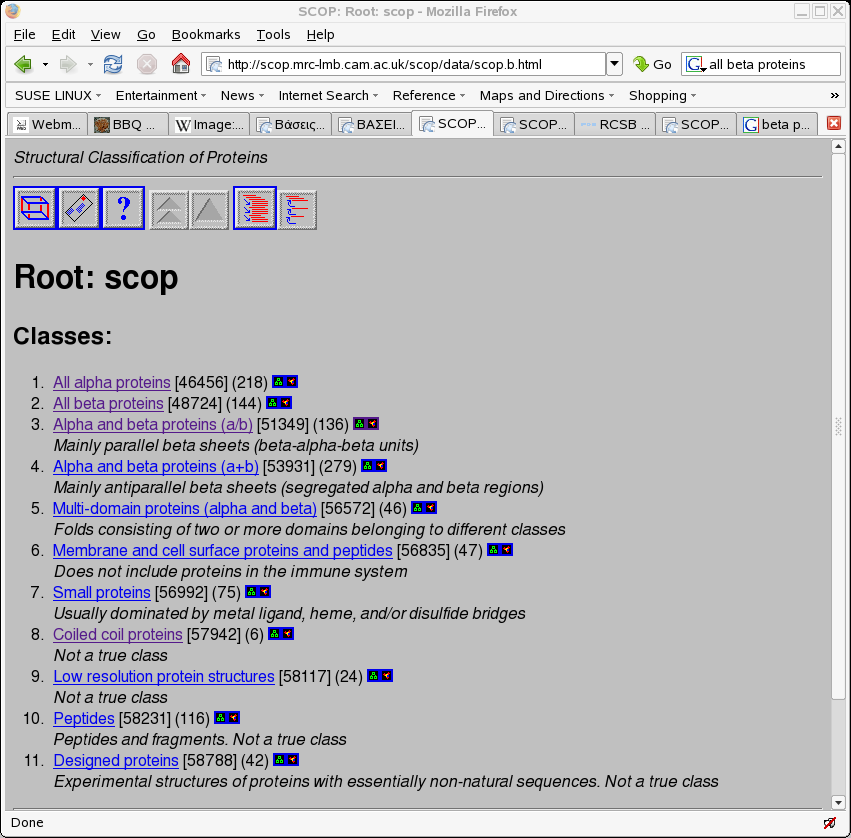Click green tree icon beside Small proteins
851x838 pixels.
(x=251, y=592)
